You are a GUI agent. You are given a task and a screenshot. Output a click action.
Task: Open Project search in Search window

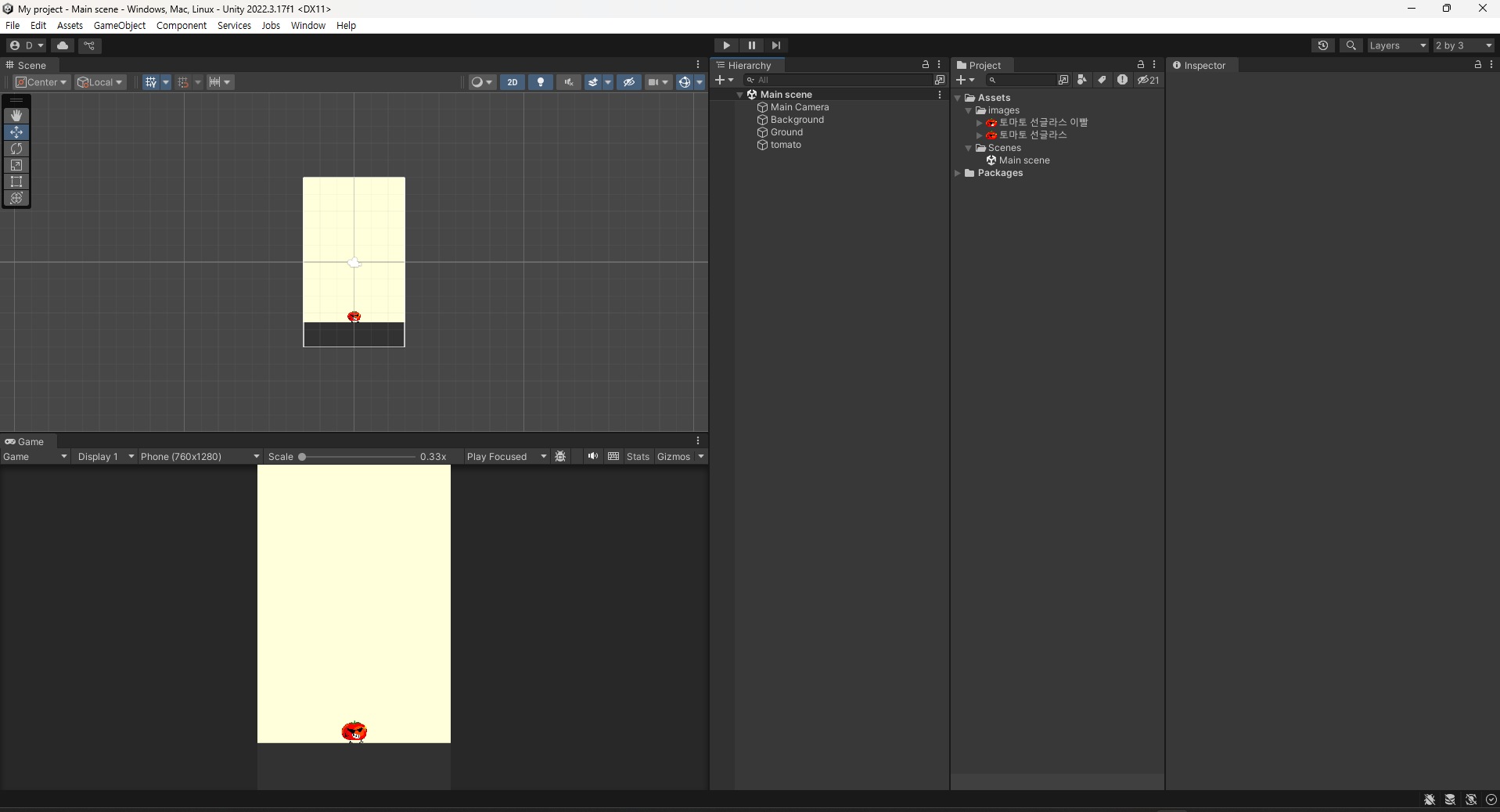(x=1063, y=80)
